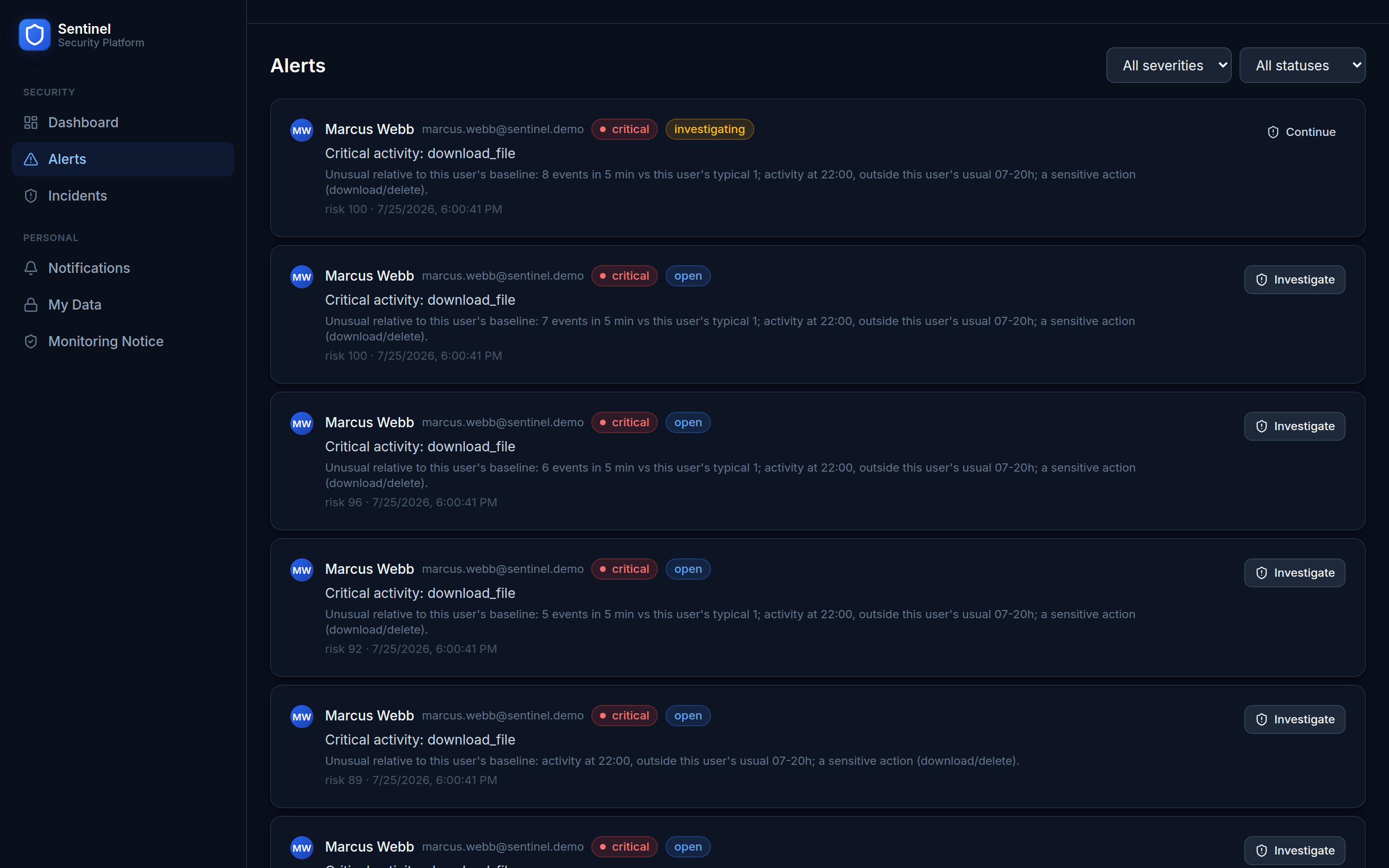Viewport: 1389px width, 868px height.
Task: Investigate the alert with 6 events in 5 min
Action: point(1294,427)
